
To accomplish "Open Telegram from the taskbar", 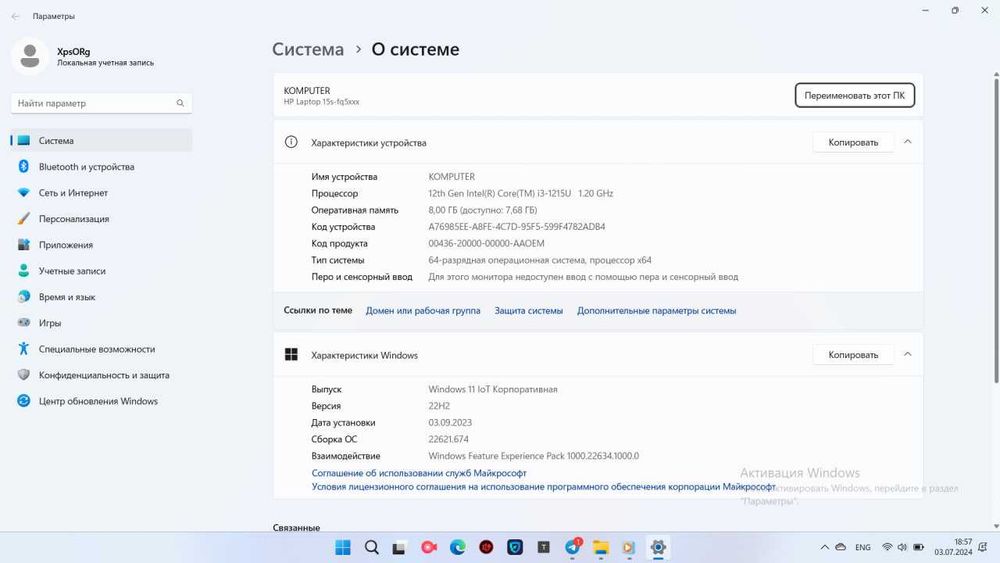I will (x=572, y=547).
